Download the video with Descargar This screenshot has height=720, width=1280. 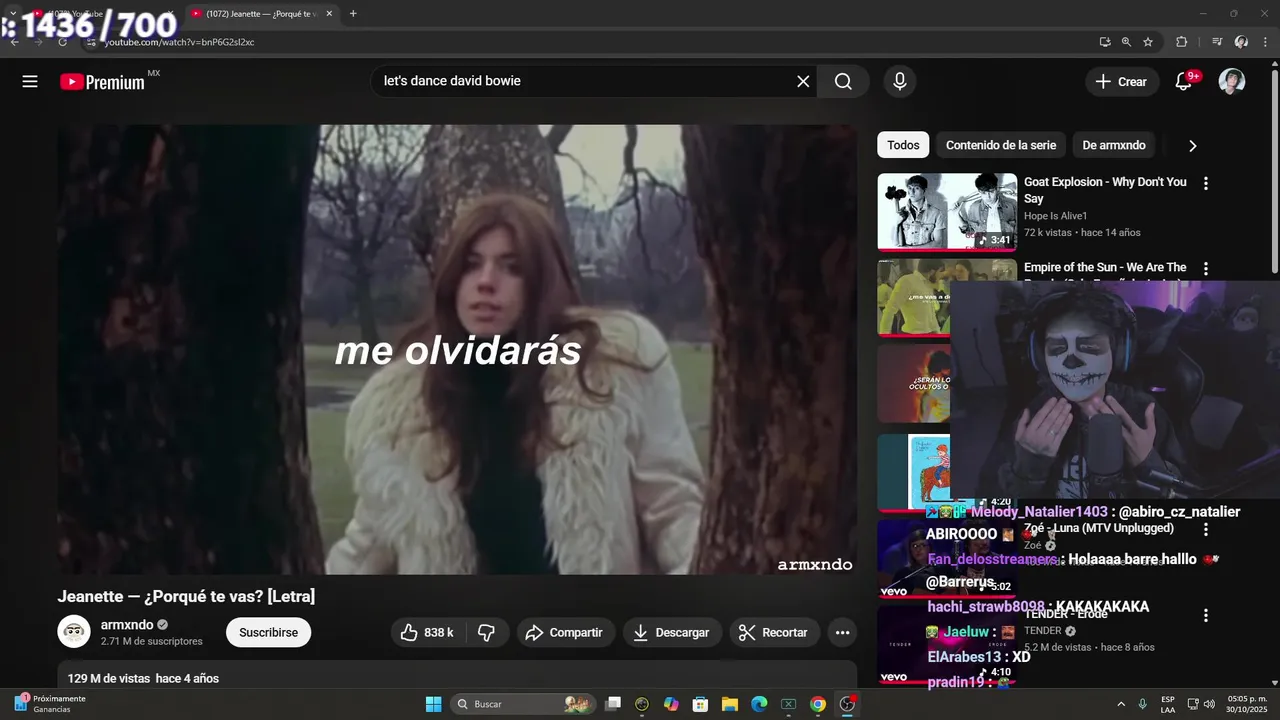[x=672, y=632]
